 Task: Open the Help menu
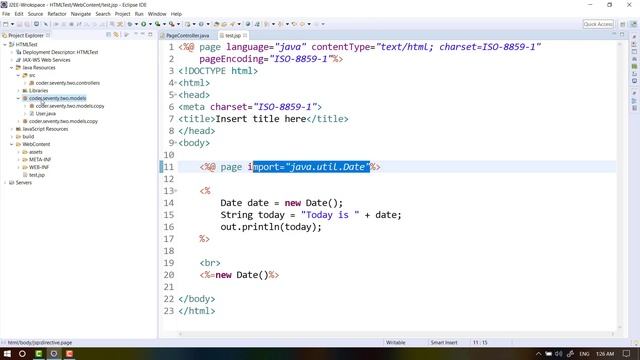tap(176, 14)
